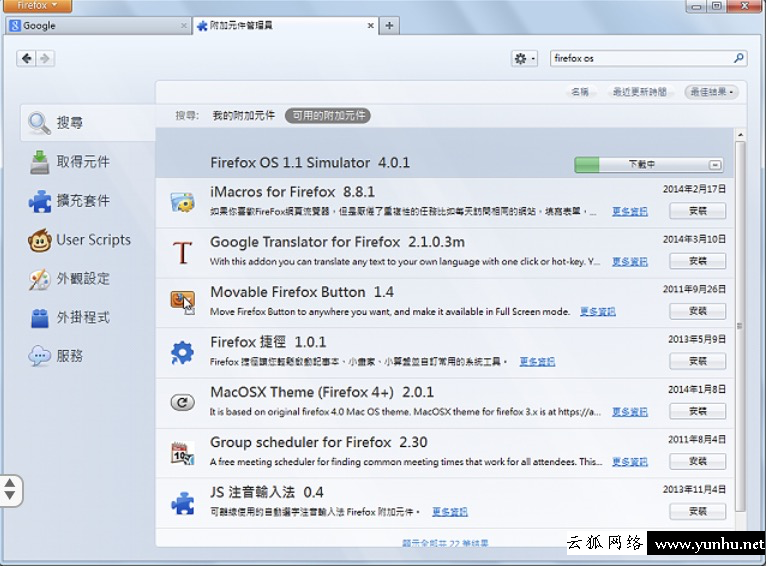This screenshot has width=768, height=566.
Task: Install Group scheduler for Firefox
Action: tap(697, 461)
